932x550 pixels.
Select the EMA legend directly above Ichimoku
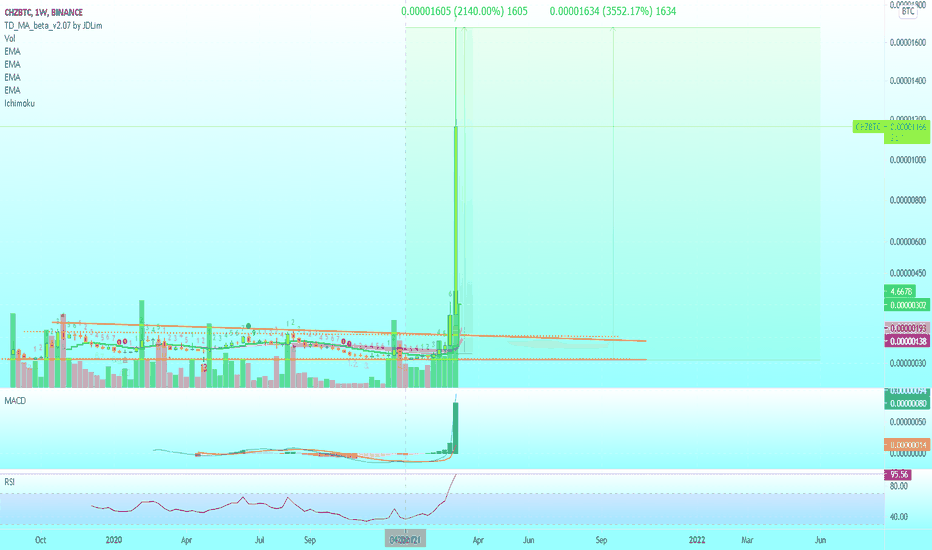click(x=12, y=90)
